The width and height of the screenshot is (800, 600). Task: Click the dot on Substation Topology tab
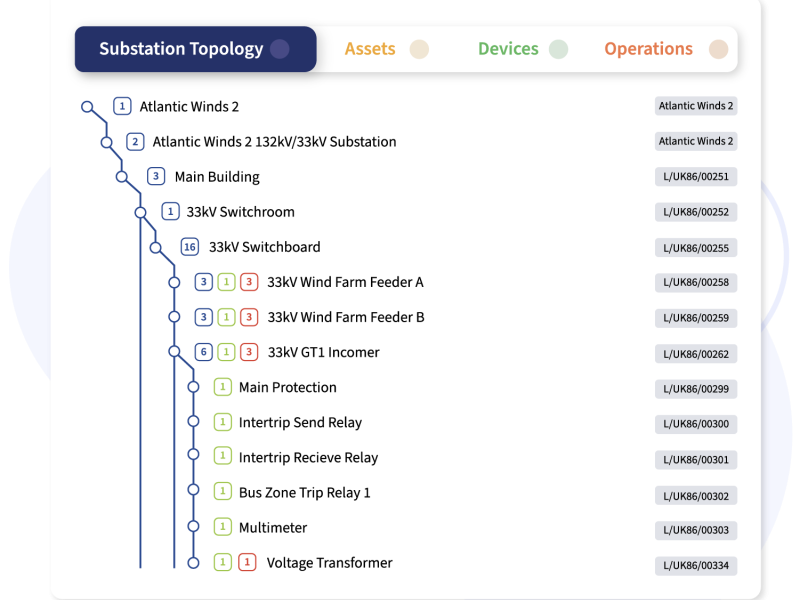[x=280, y=49]
